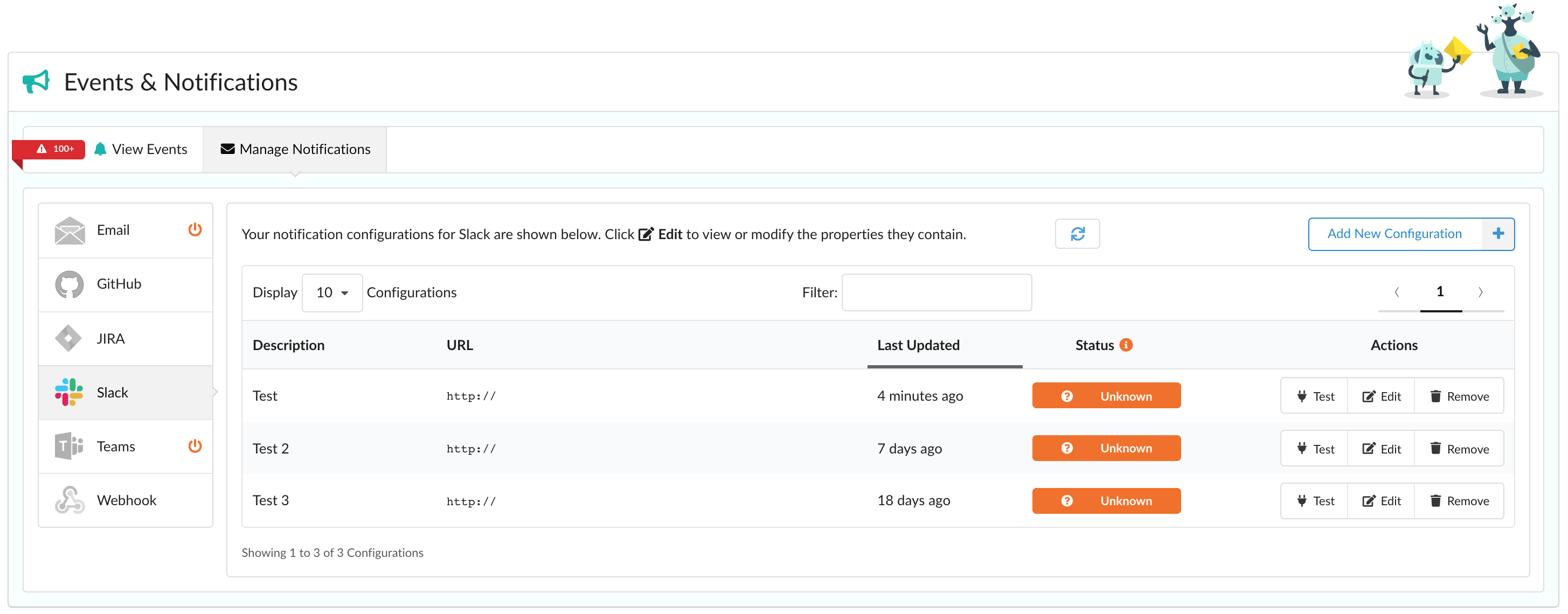The width and height of the screenshot is (1568, 614).
Task: Click the Unknown status for Test 2
Action: 1106,448
